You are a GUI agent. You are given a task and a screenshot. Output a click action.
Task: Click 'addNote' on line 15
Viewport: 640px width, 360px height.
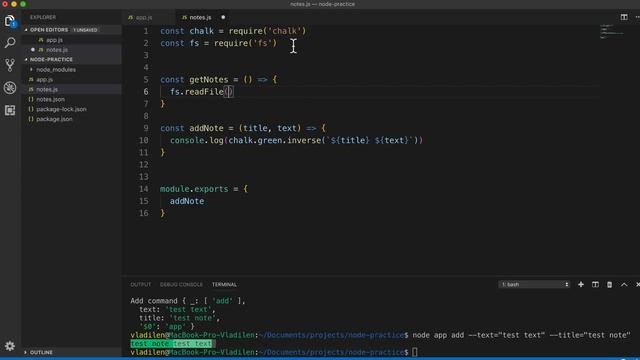[x=187, y=201]
